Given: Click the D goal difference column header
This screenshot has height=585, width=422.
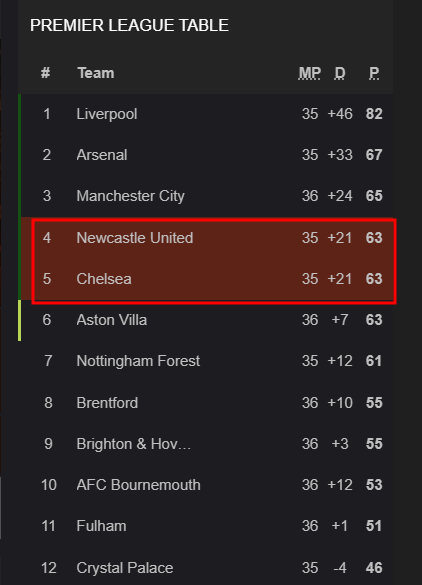Looking at the screenshot, I should (340, 73).
